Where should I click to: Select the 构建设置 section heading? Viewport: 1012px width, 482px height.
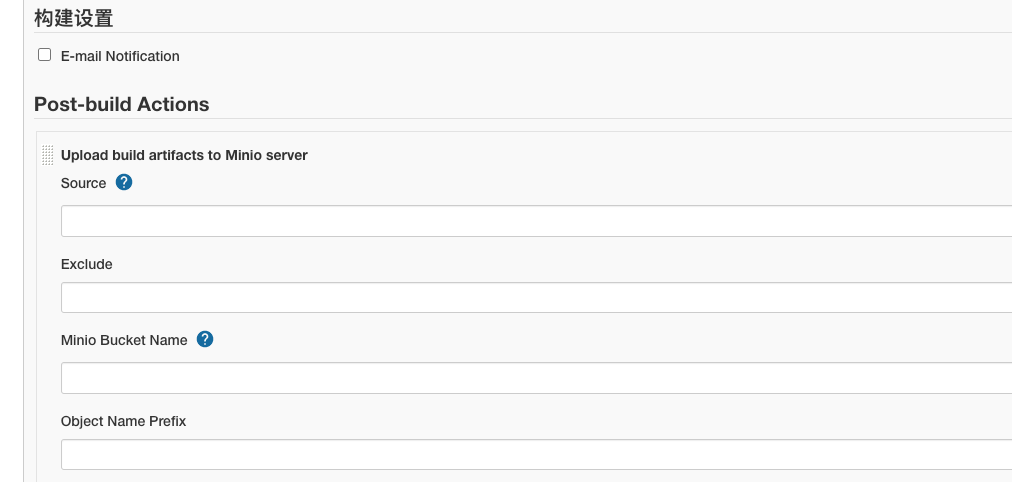click(x=74, y=18)
